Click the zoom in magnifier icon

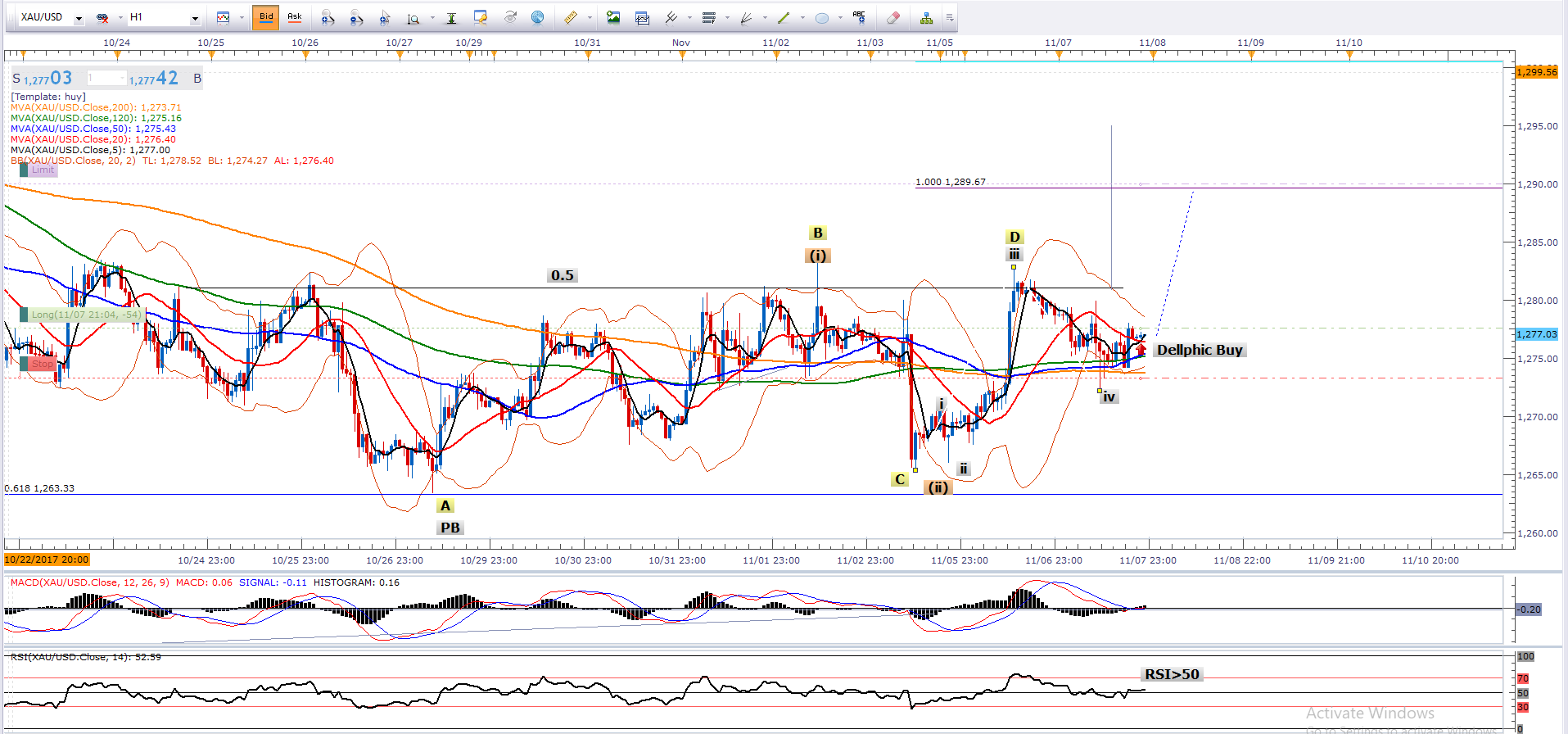328,17
